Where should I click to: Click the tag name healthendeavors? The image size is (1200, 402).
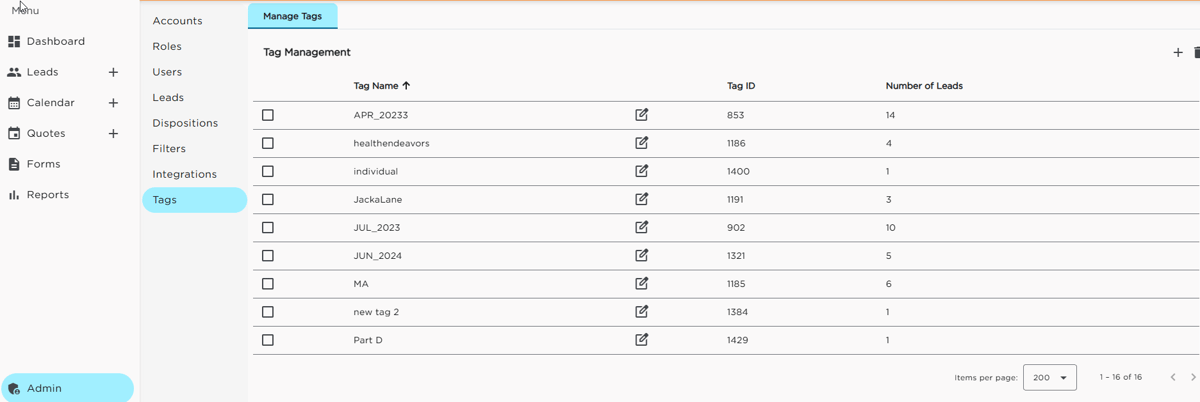[x=391, y=143]
